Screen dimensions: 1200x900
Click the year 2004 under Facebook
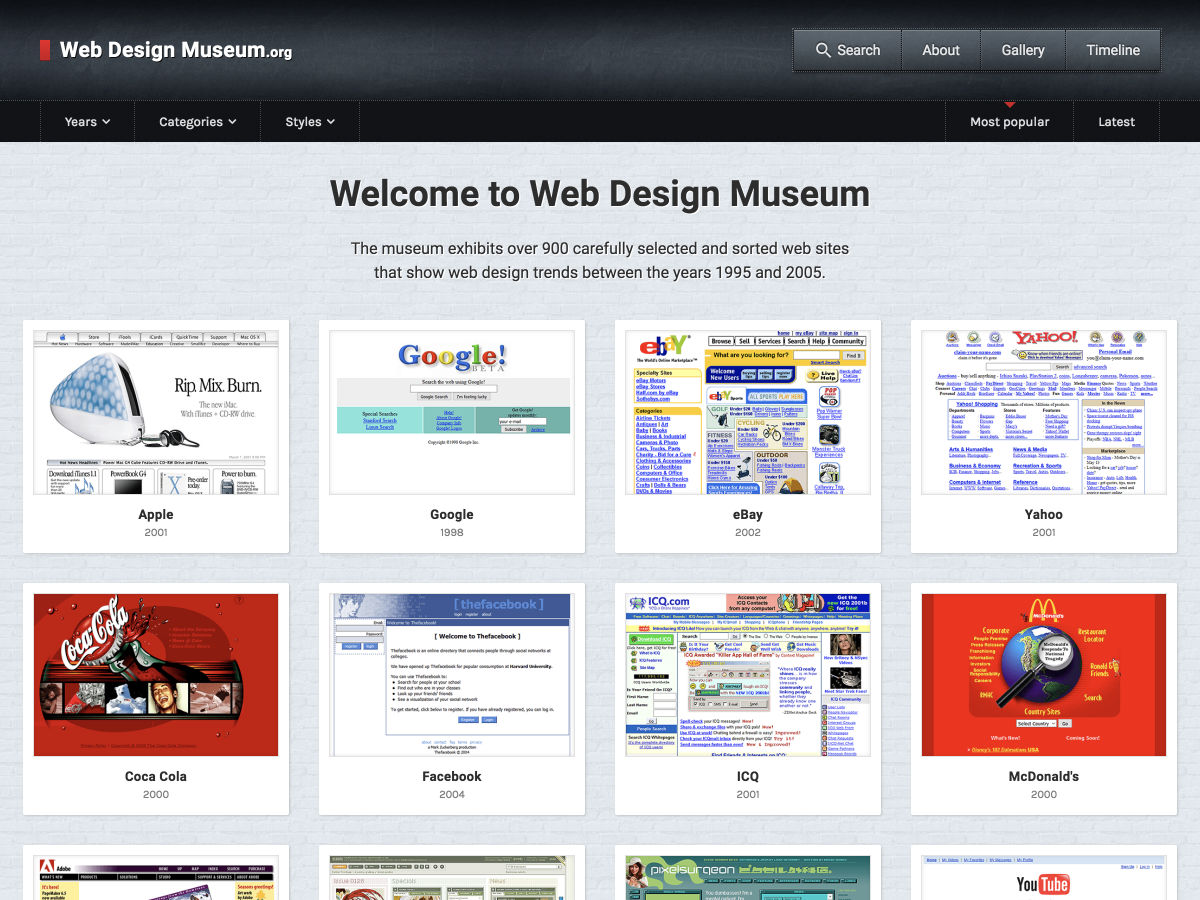tap(452, 795)
